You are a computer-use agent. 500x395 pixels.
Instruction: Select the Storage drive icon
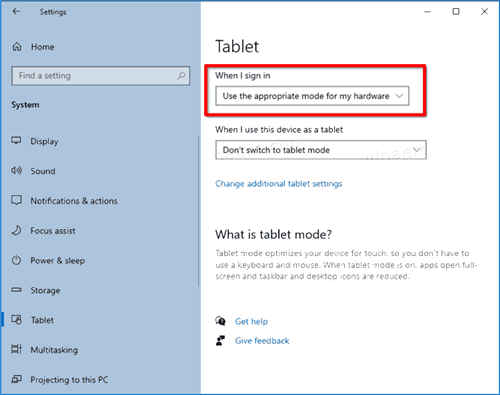pos(16,290)
